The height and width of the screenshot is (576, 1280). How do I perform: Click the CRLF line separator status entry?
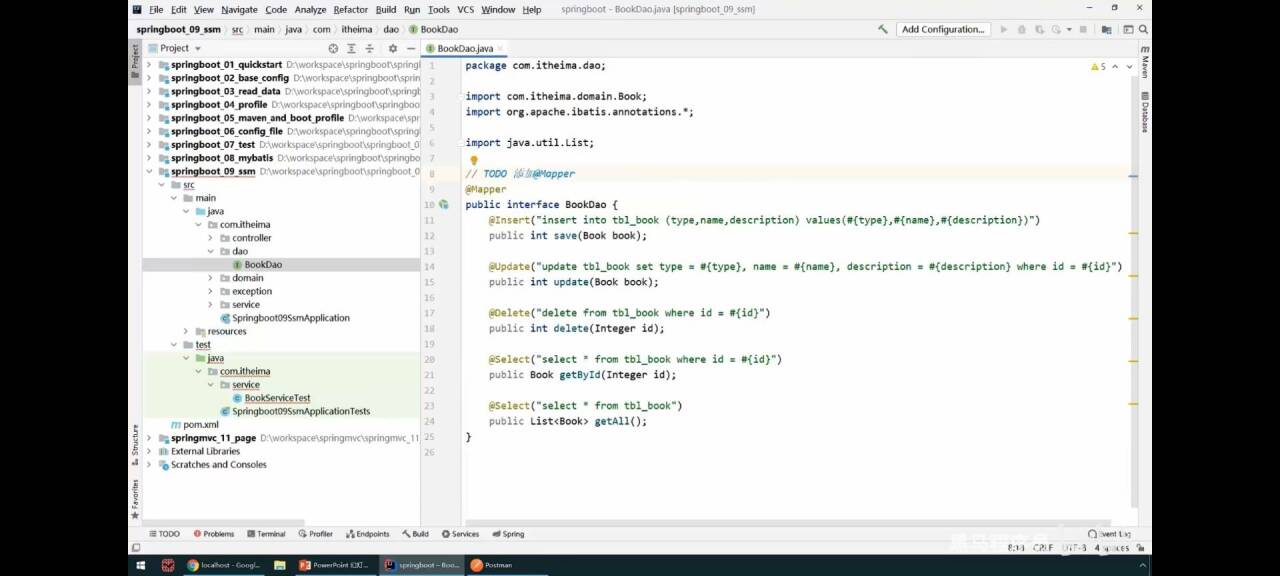pos(1043,548)
